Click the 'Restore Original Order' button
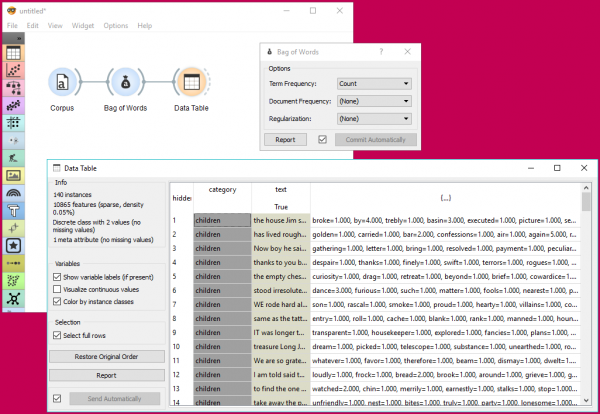 click(x=106, y=357)
